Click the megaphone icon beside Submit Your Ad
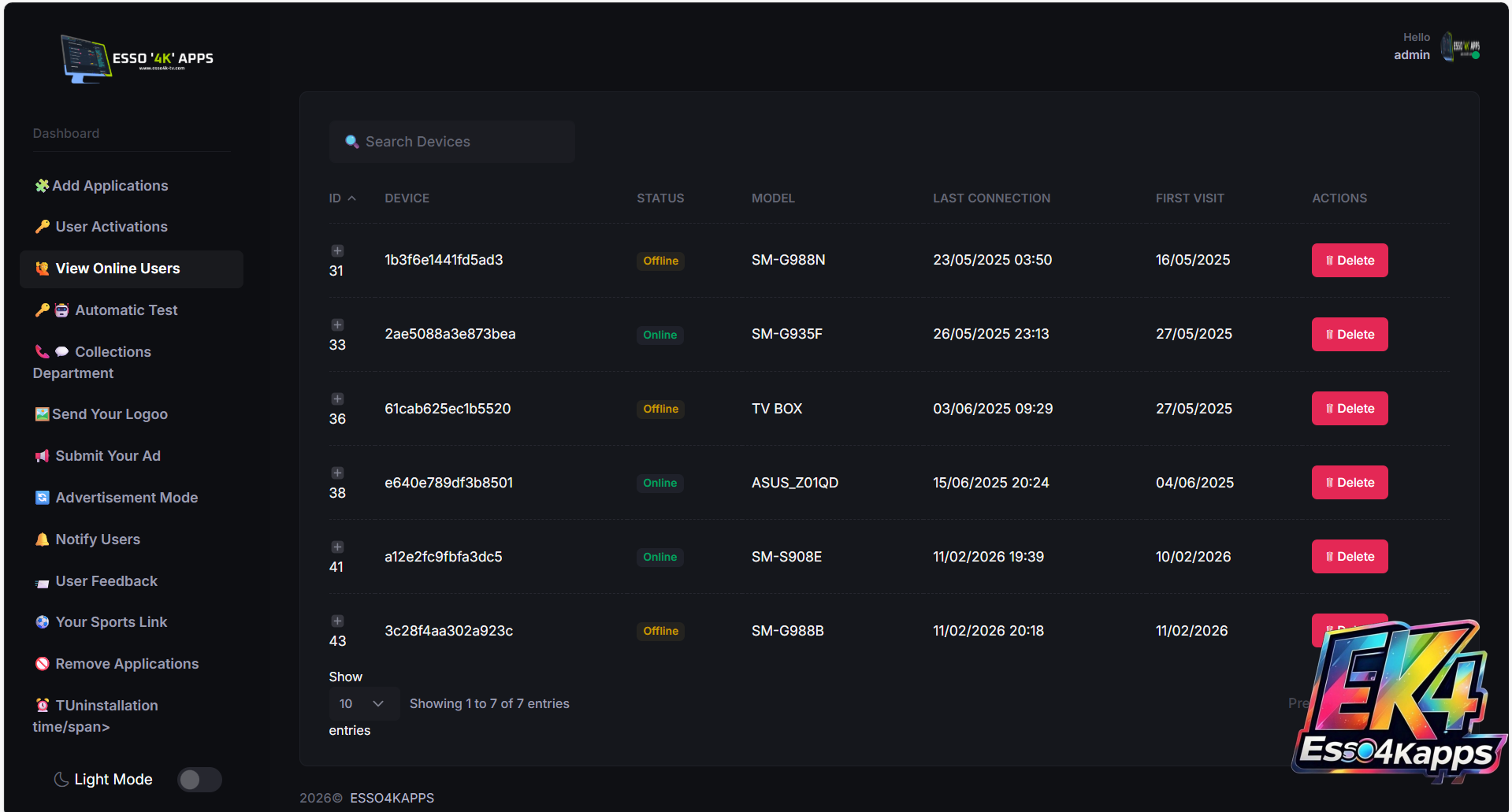The width and height of the screenshot is (1512, 812). point(43,456)
